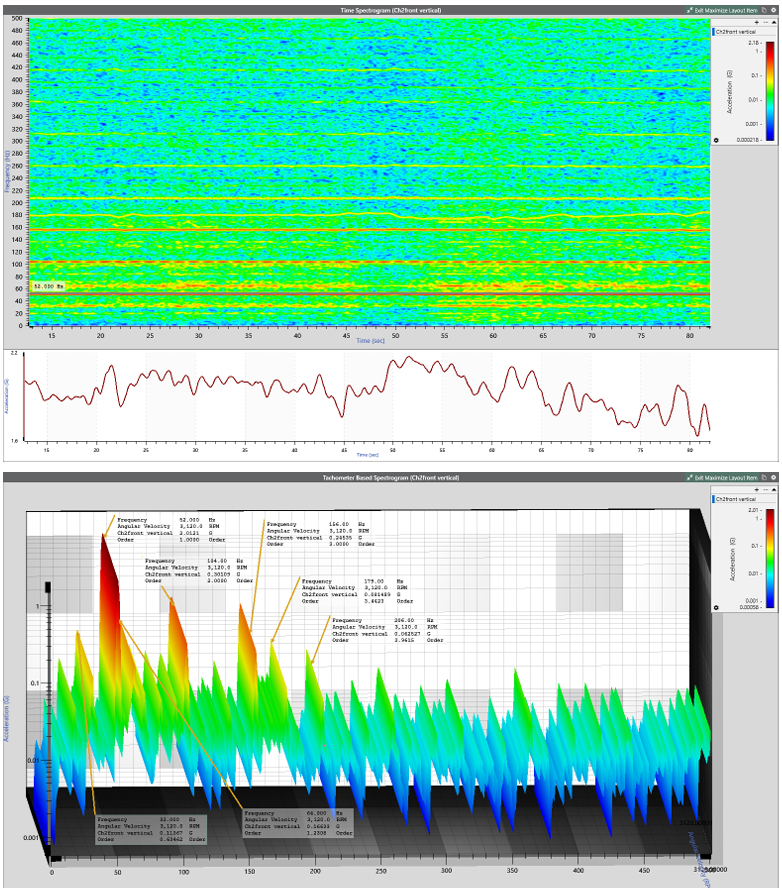Open the ellipsis menu in the Time Spectrogram legend
Screen dimensions: 782x891
766,22
